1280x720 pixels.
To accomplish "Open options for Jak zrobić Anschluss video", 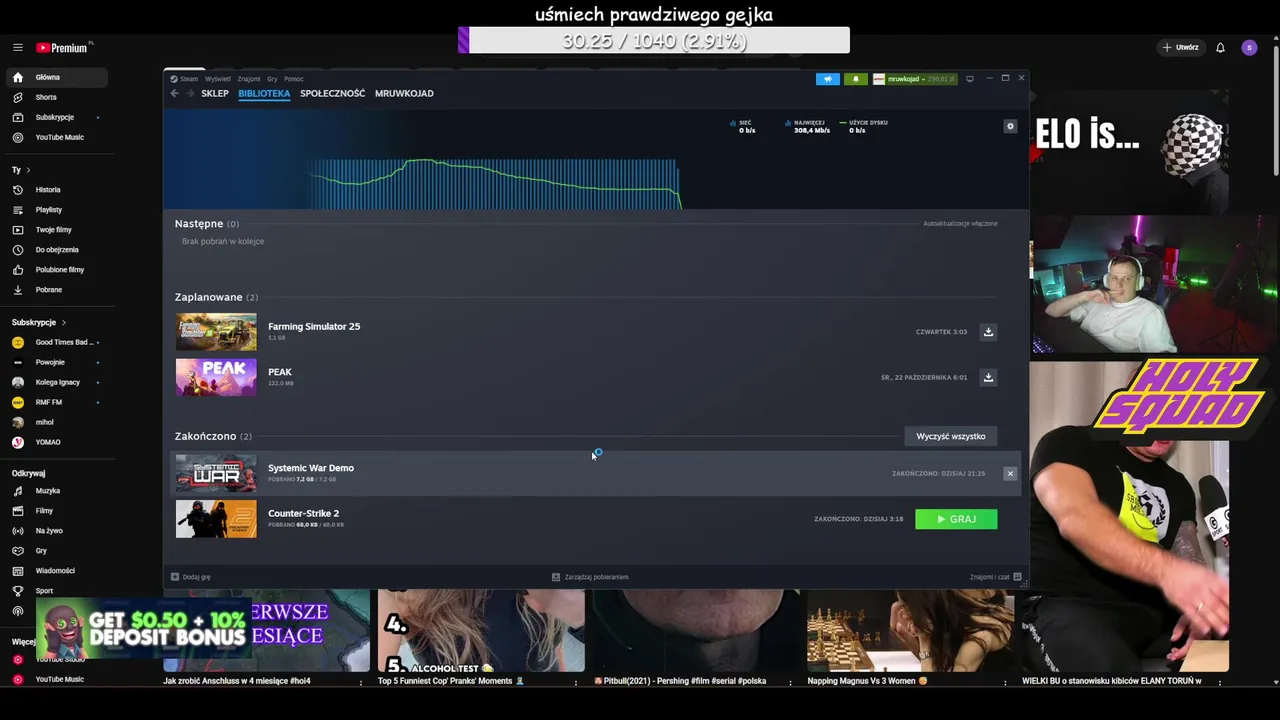I will pyautogui.click(x=361, y=682).
